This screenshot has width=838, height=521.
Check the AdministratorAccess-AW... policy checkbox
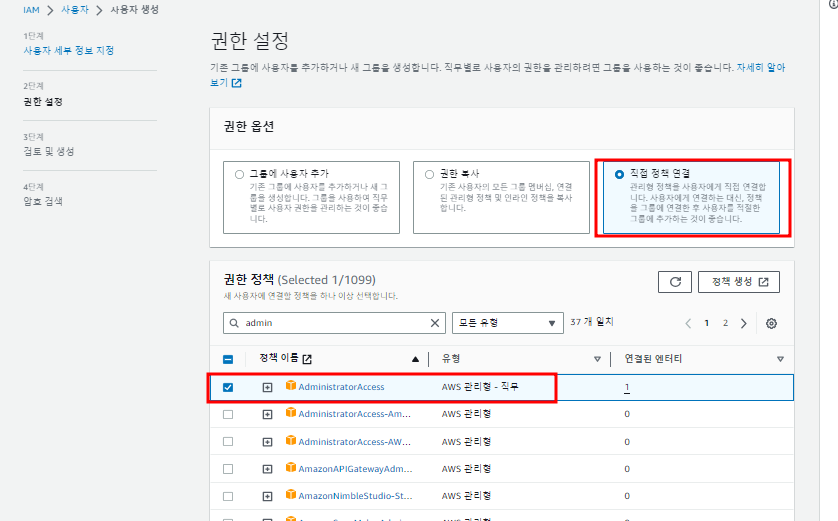click(x=228, y=442)
